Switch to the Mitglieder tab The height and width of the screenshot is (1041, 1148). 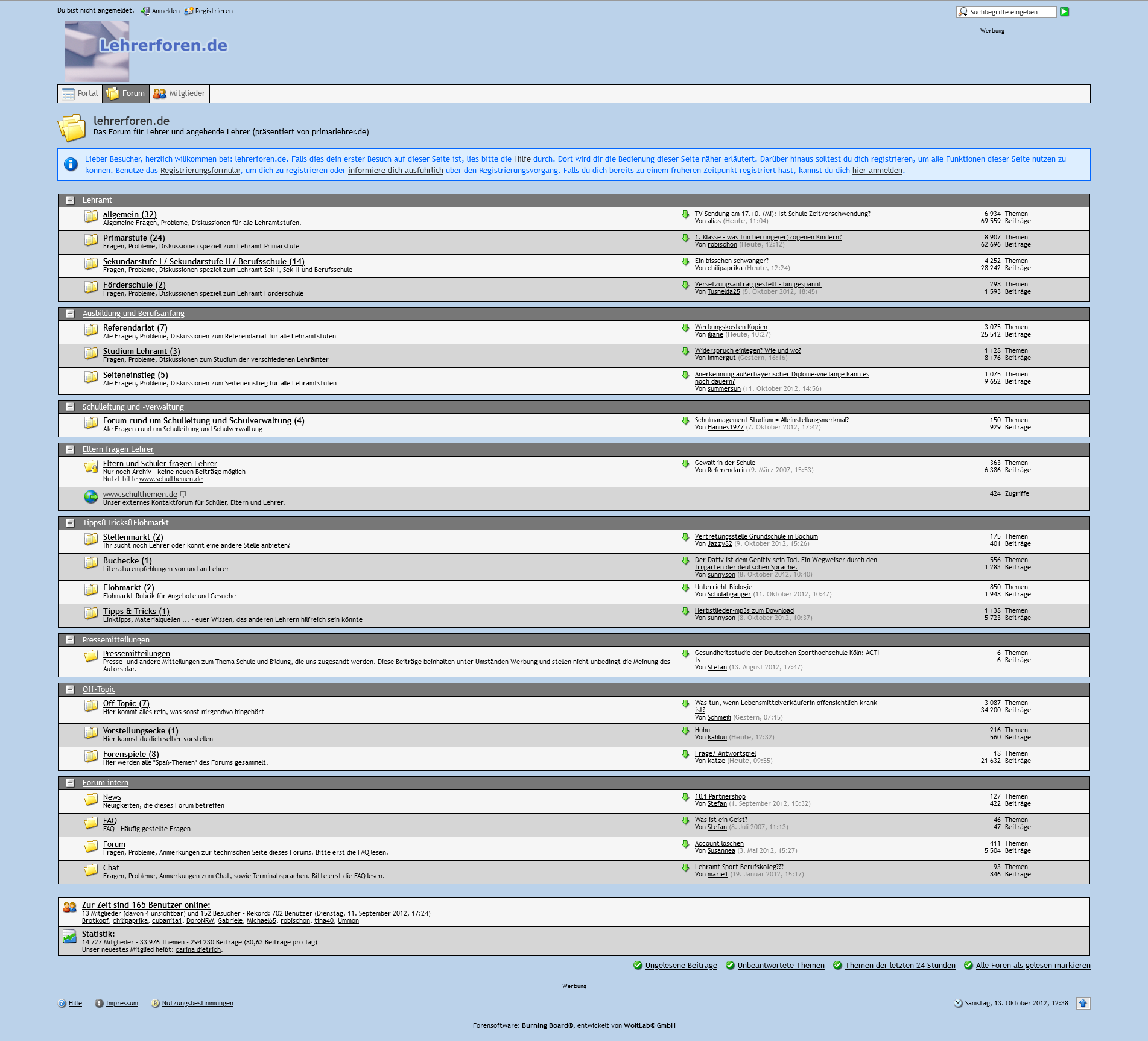coord(180,93)
